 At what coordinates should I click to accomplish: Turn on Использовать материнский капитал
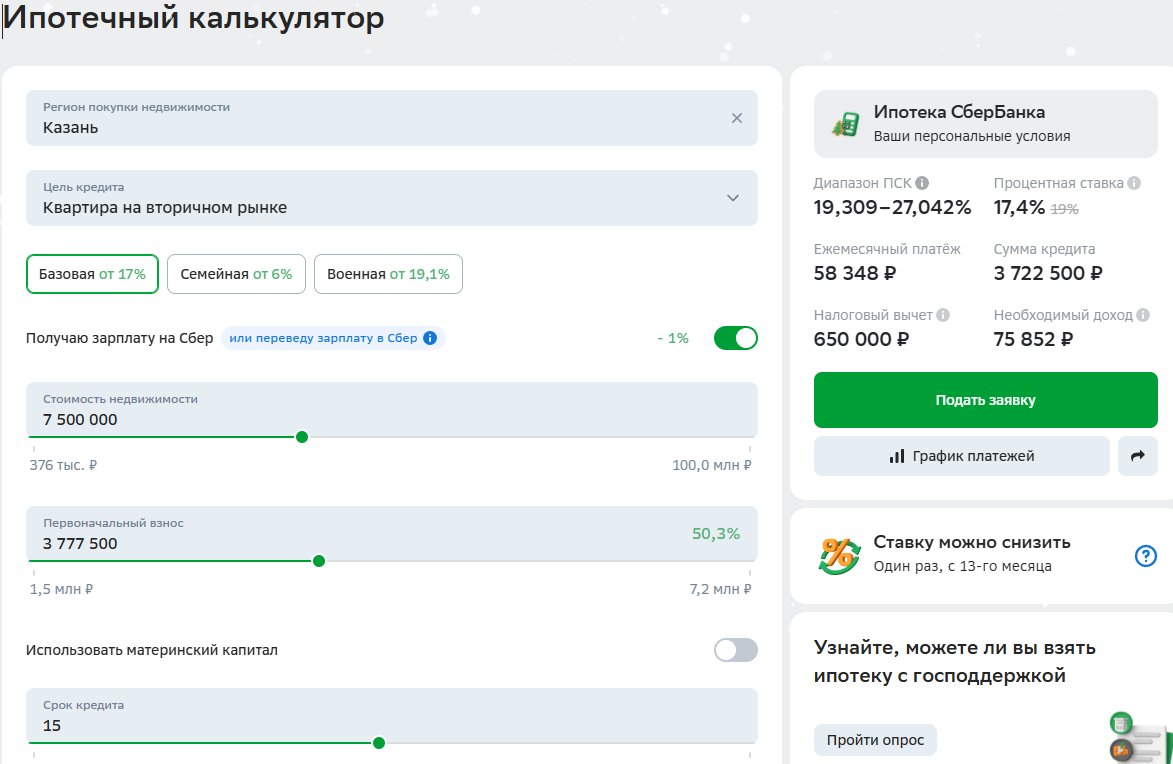(x=735, y=650)
